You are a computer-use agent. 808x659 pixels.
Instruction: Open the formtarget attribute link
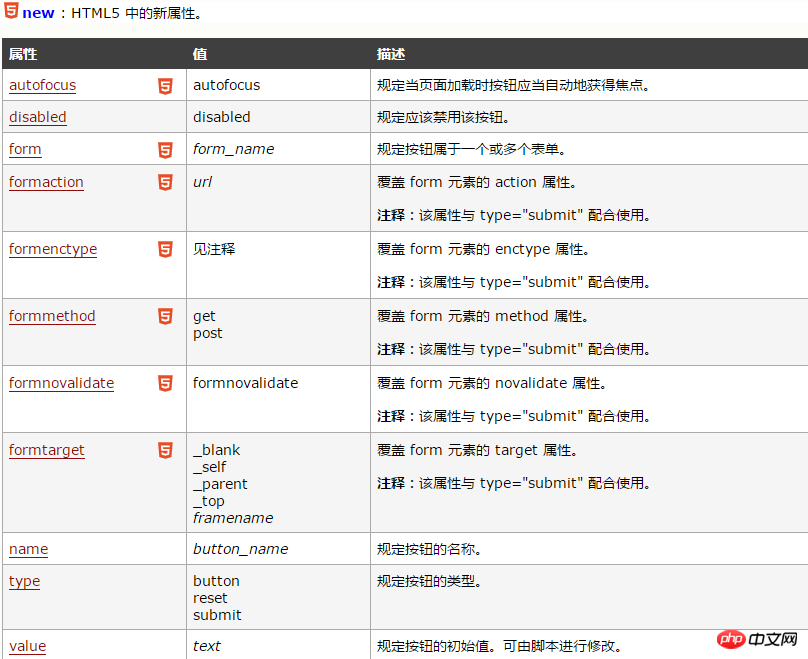46,450
